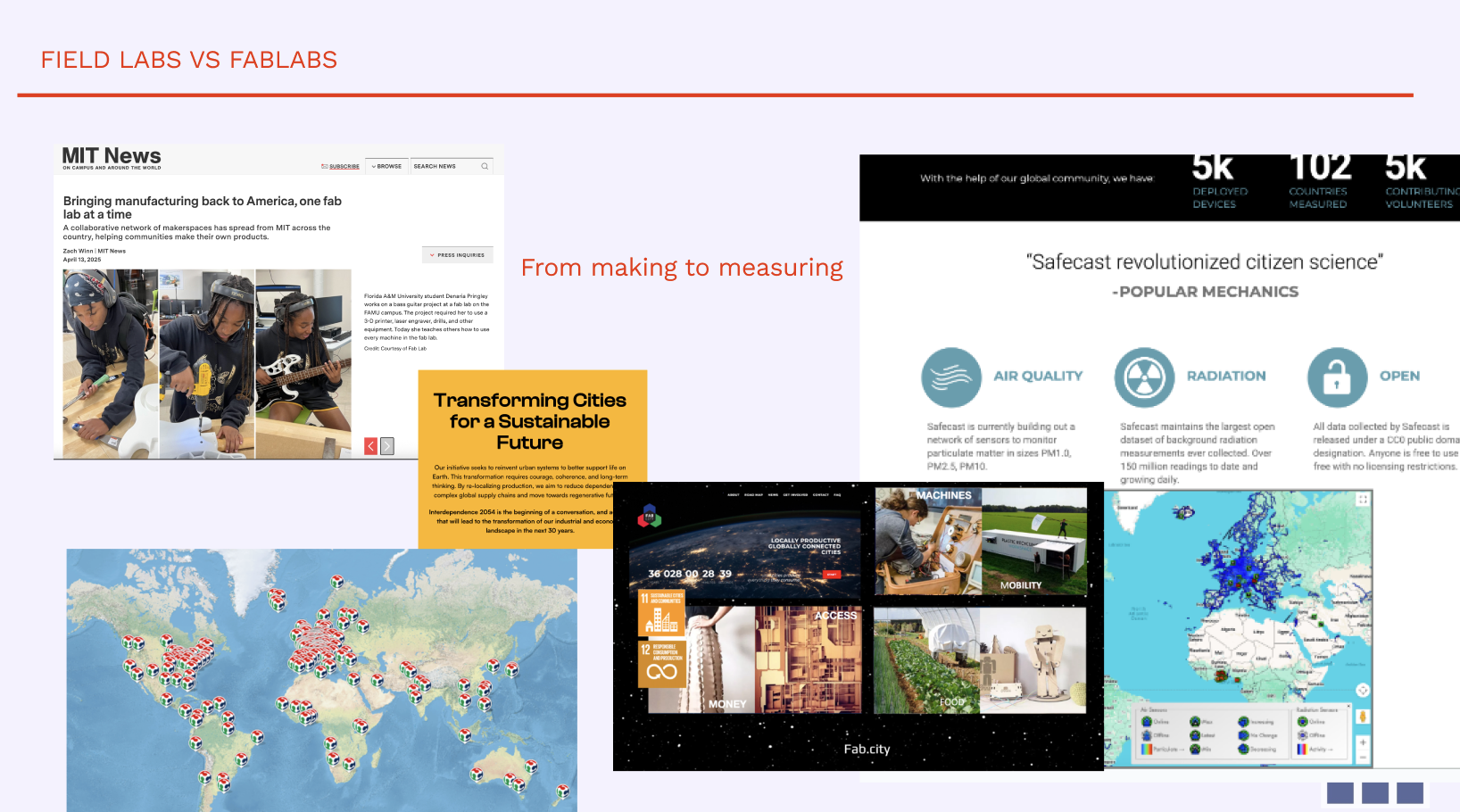Select the Food image tile
The image size is (1460, 812).
(926, 660)
